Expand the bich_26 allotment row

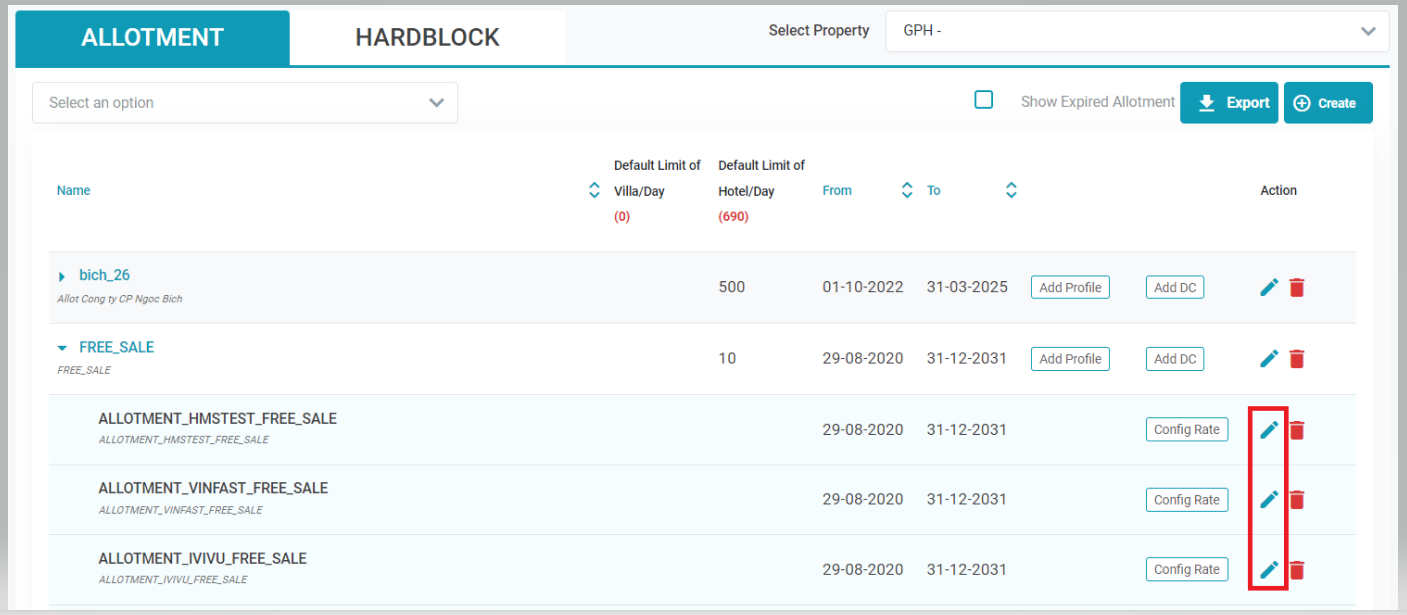(x=62, y=277)
